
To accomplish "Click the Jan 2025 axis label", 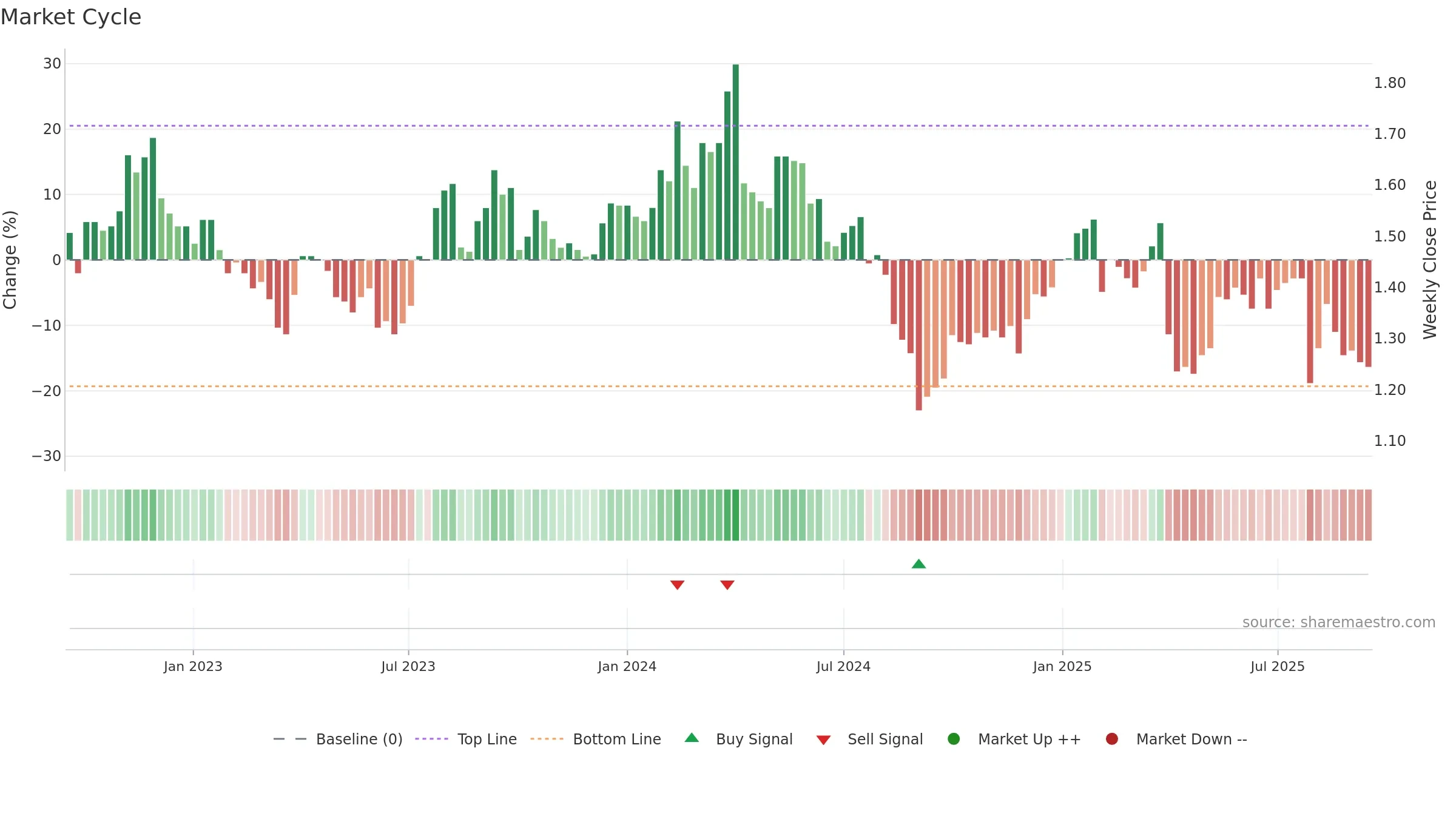I will (x=1062, y=667).
